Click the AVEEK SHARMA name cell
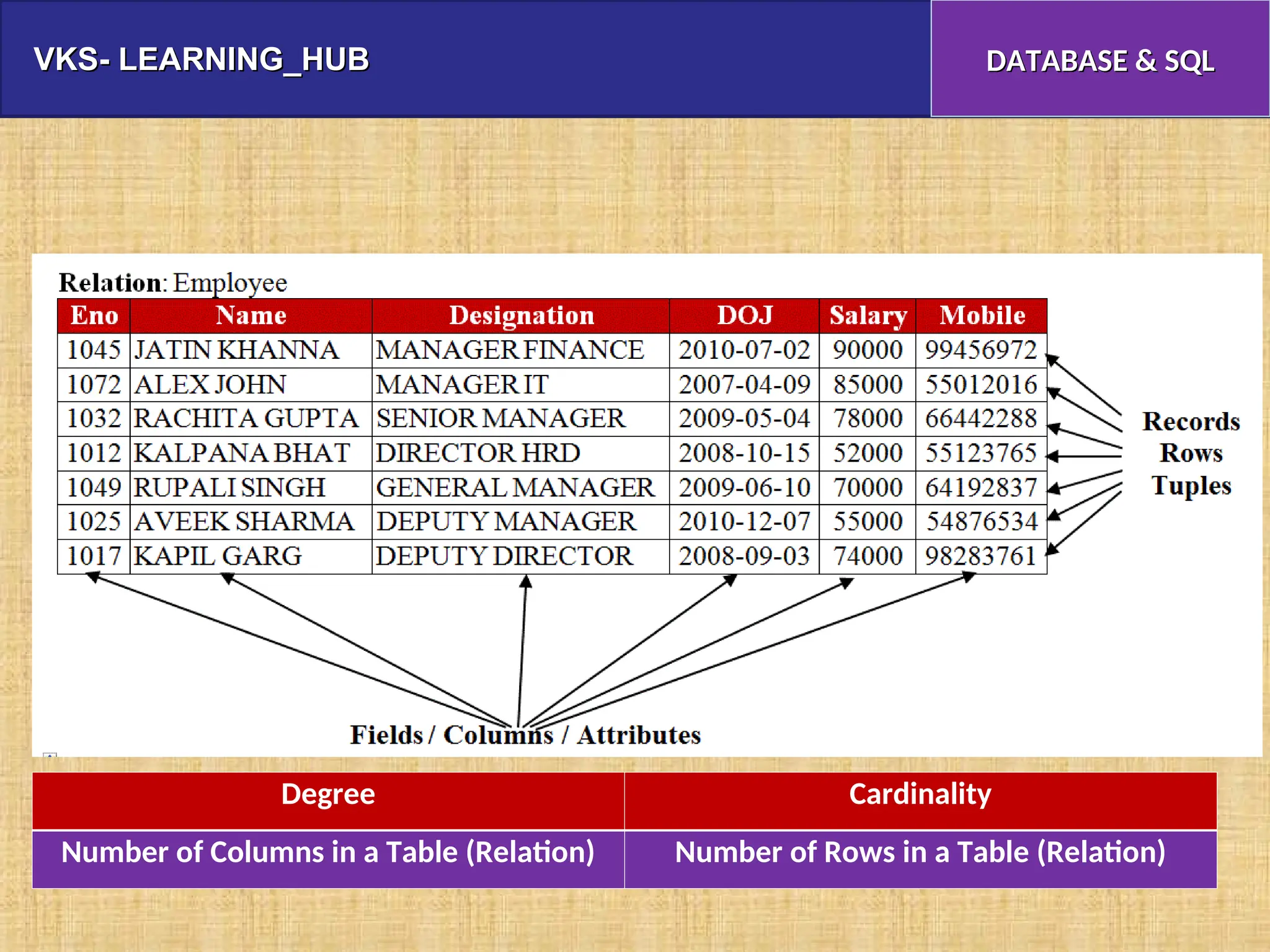 click(x=251, y=522)
